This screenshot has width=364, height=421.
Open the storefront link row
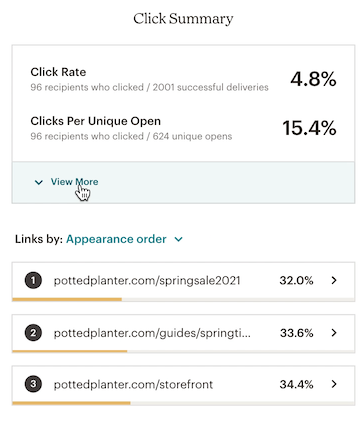[183, 386]
